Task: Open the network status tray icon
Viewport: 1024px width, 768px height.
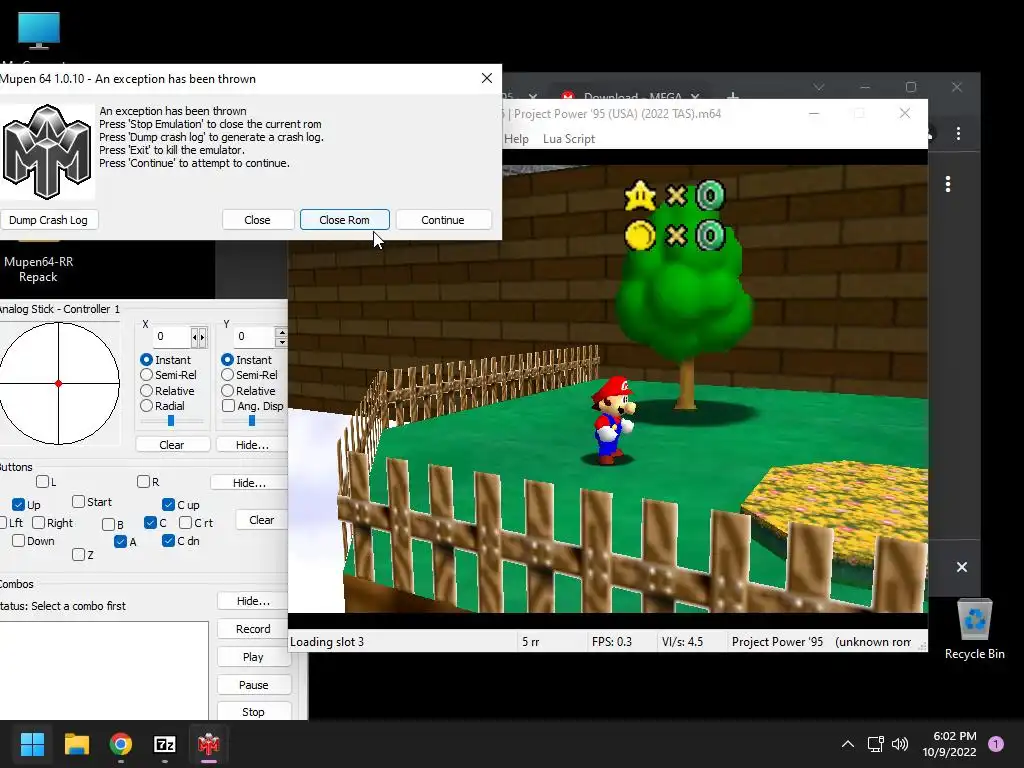Action: (875, 744)
